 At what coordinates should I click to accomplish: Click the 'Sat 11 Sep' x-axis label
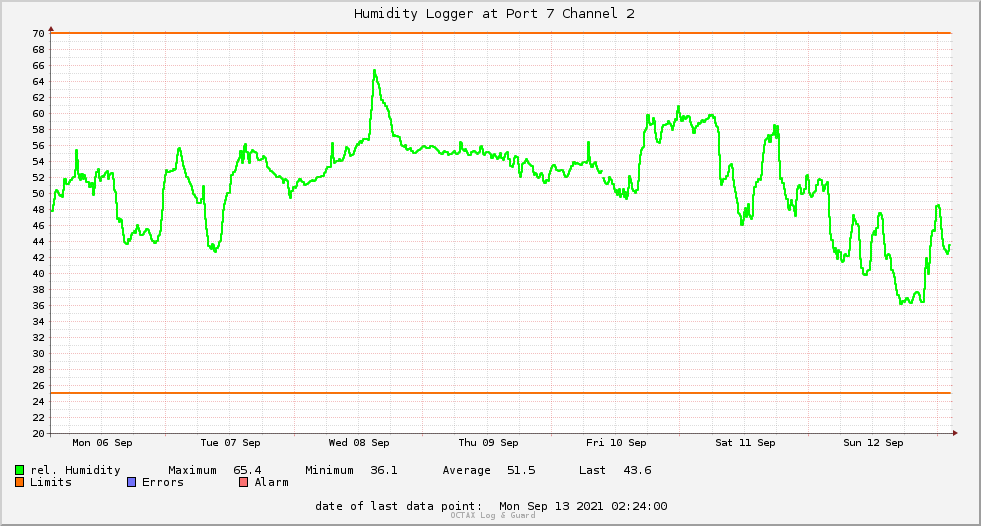click(x=745, y=443)
